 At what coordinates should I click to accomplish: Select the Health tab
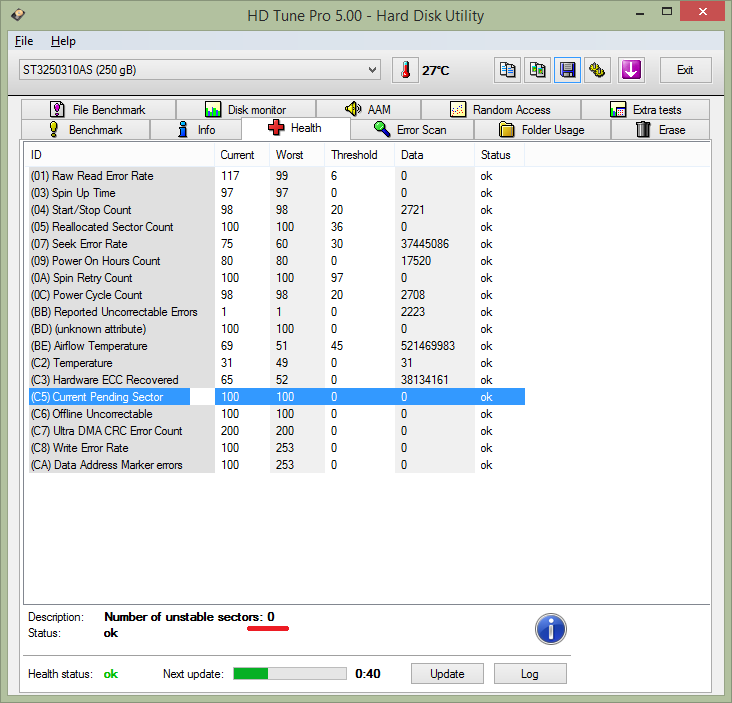[296, 128]
